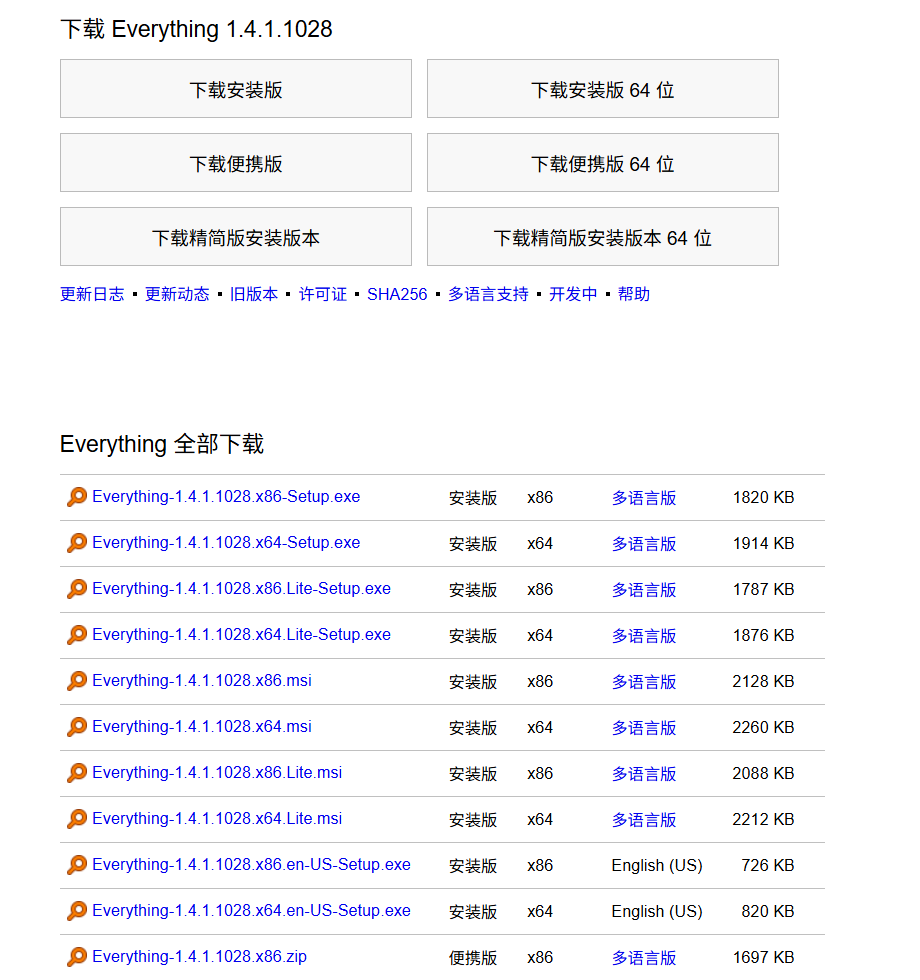Click the 2260 KB size value
Viewport: 920px width, 980px height.
[x=763, y=728]
